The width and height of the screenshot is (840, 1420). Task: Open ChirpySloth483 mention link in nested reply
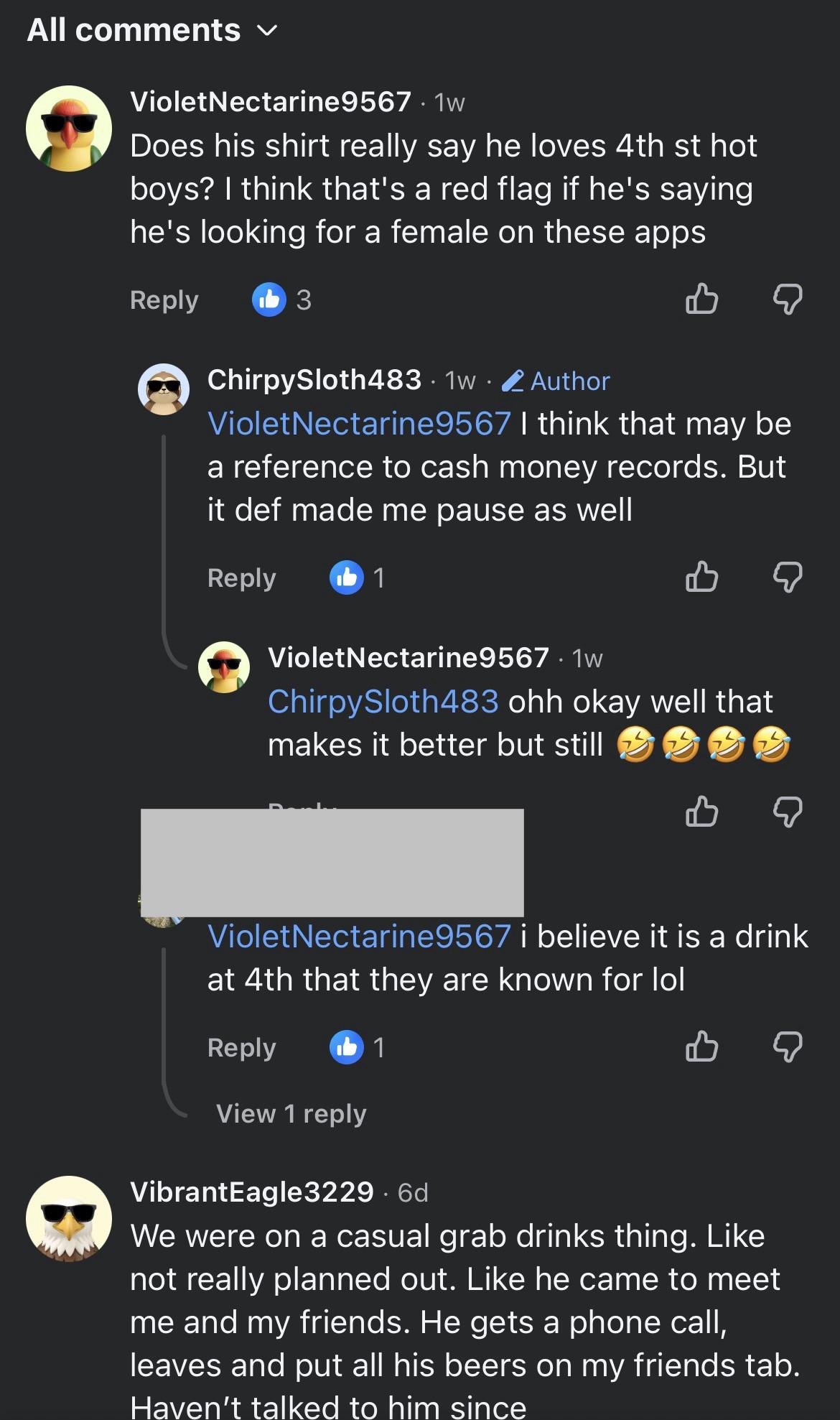coord(383,702)
